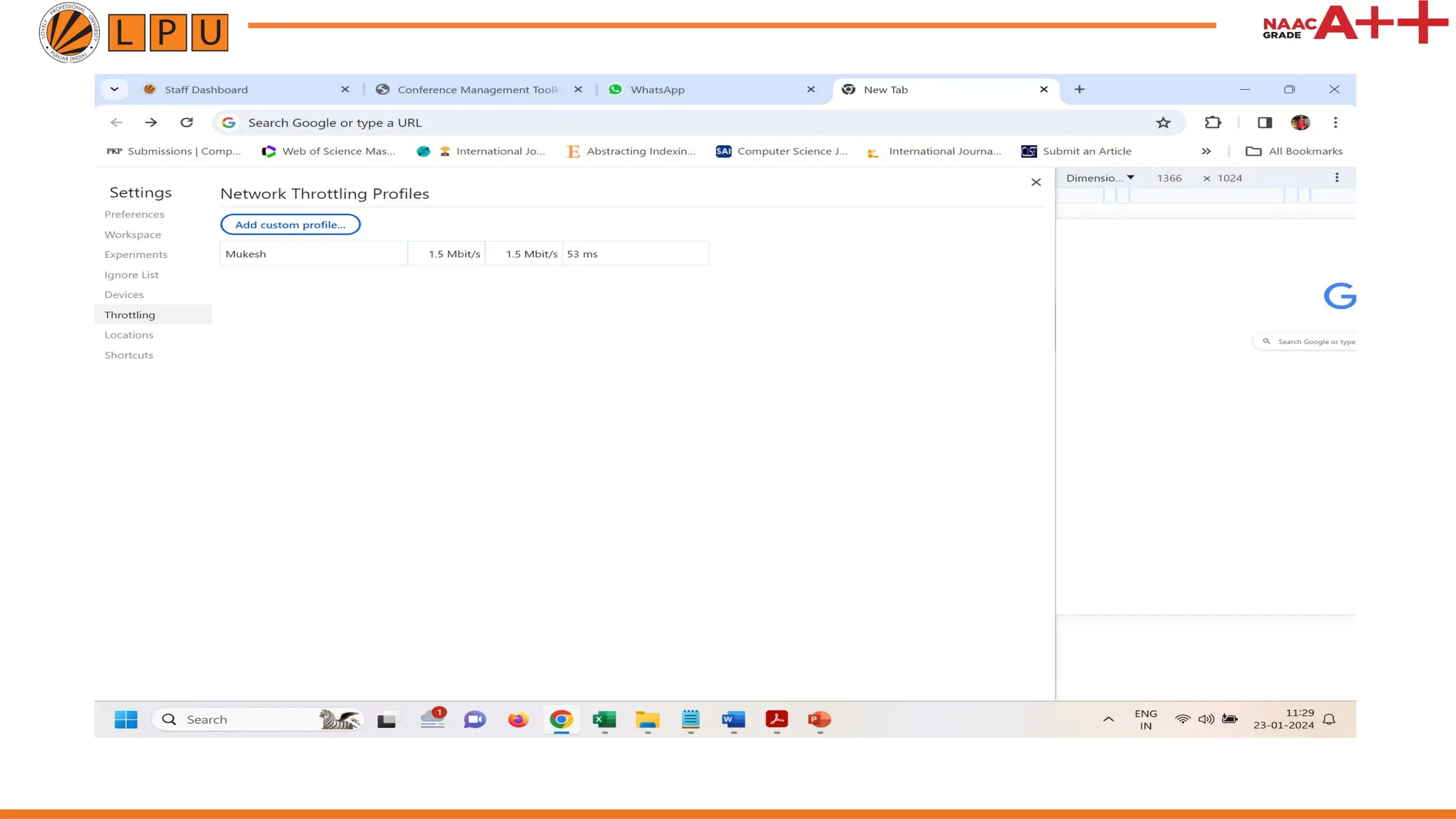Screen dimensions: 1456x819
Task: Select Locations in Settings sidebar
Action: tap(129, 335)
